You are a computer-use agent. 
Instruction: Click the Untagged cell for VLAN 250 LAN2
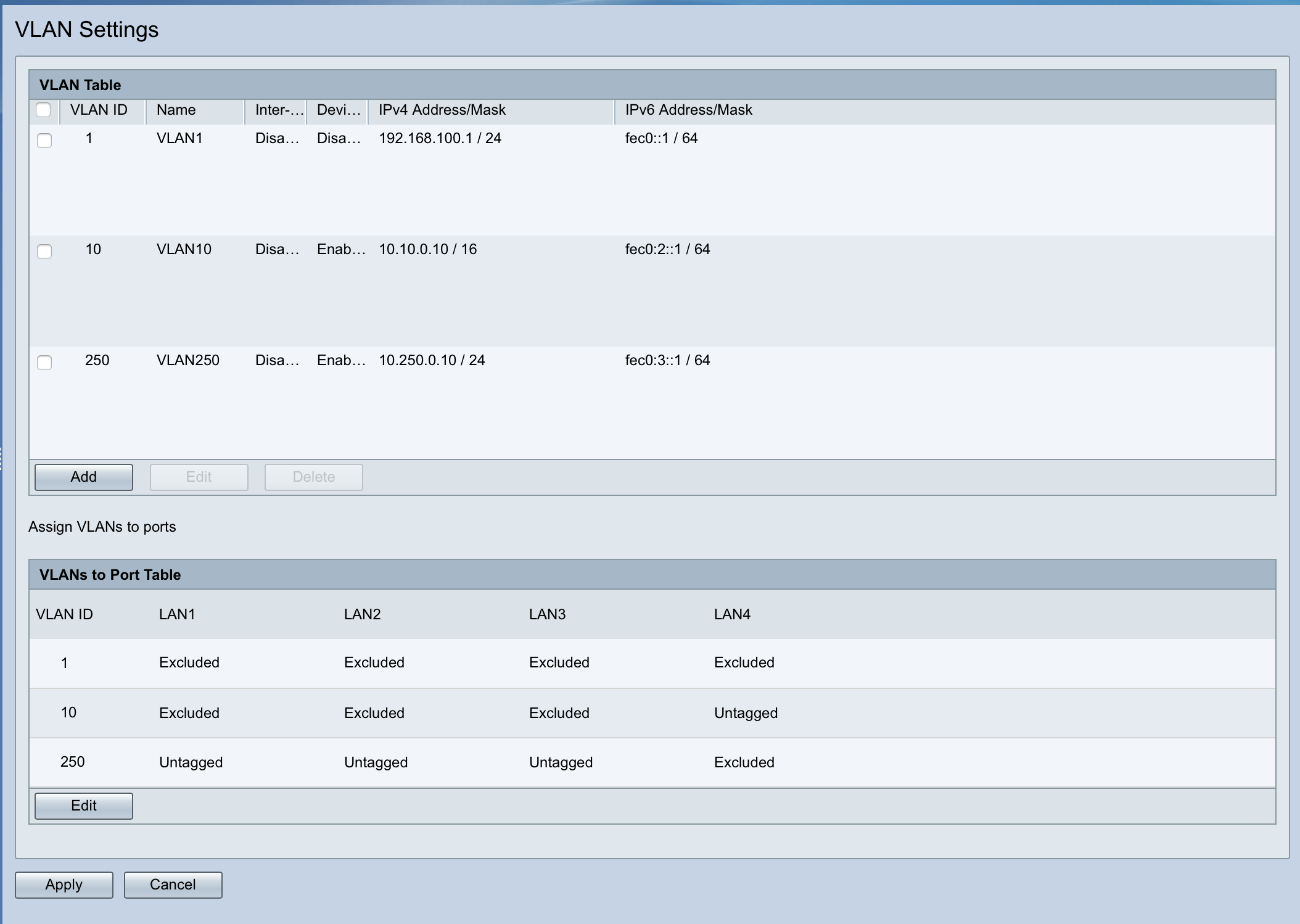(376, 762)
